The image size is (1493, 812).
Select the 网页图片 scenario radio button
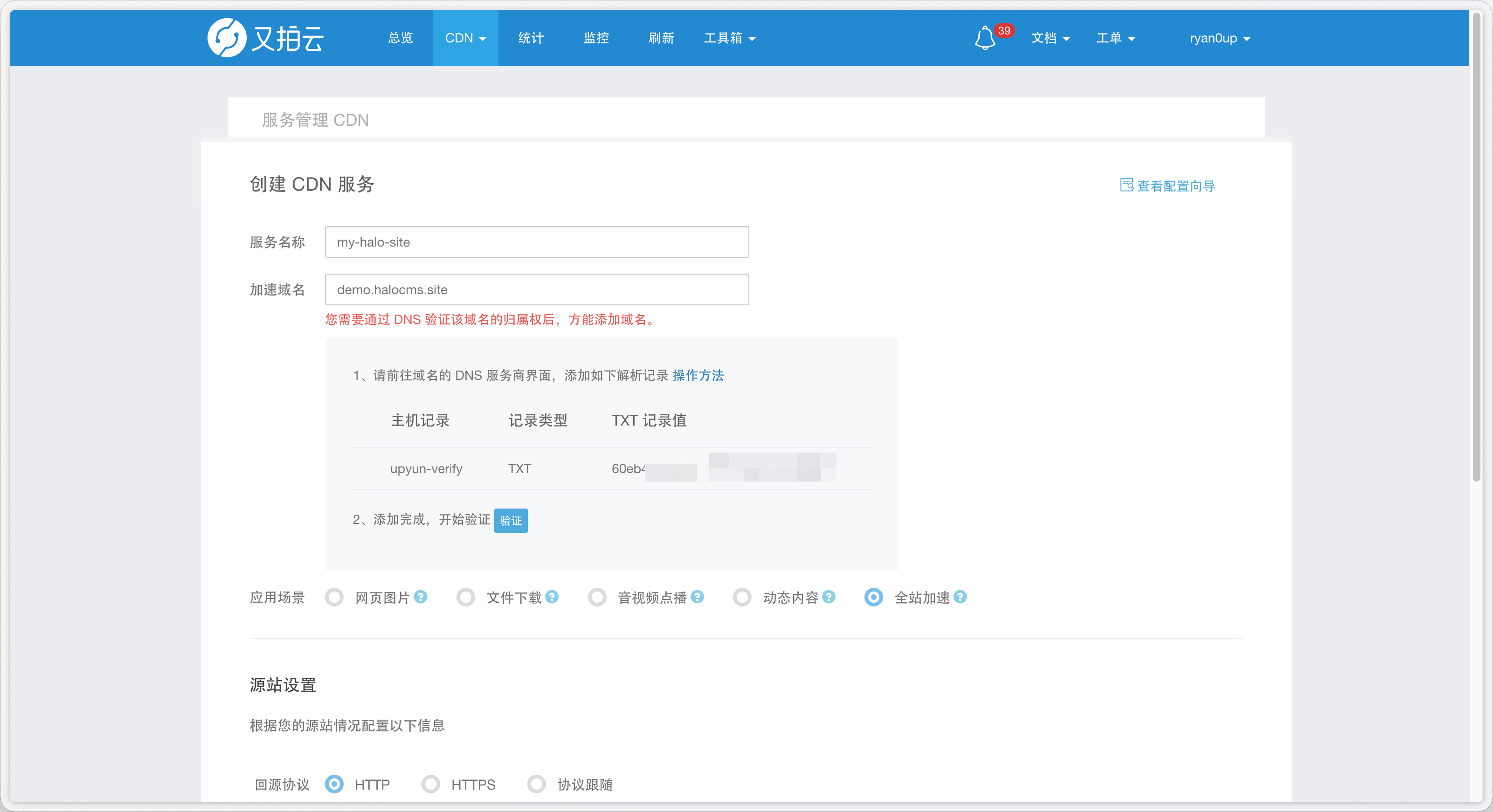pos(334,597)
